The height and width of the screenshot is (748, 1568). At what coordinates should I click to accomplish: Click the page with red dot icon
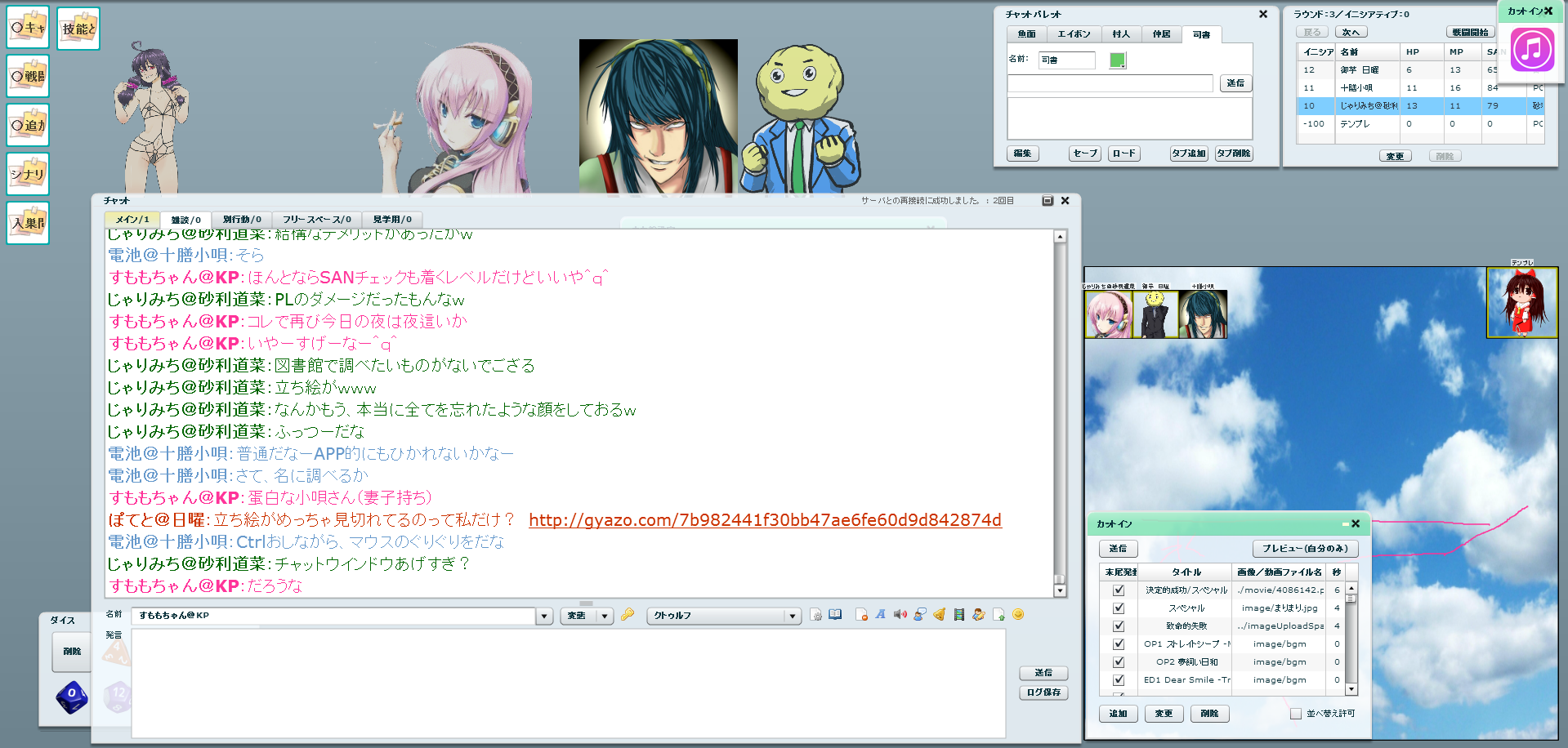tap(861, 615)
